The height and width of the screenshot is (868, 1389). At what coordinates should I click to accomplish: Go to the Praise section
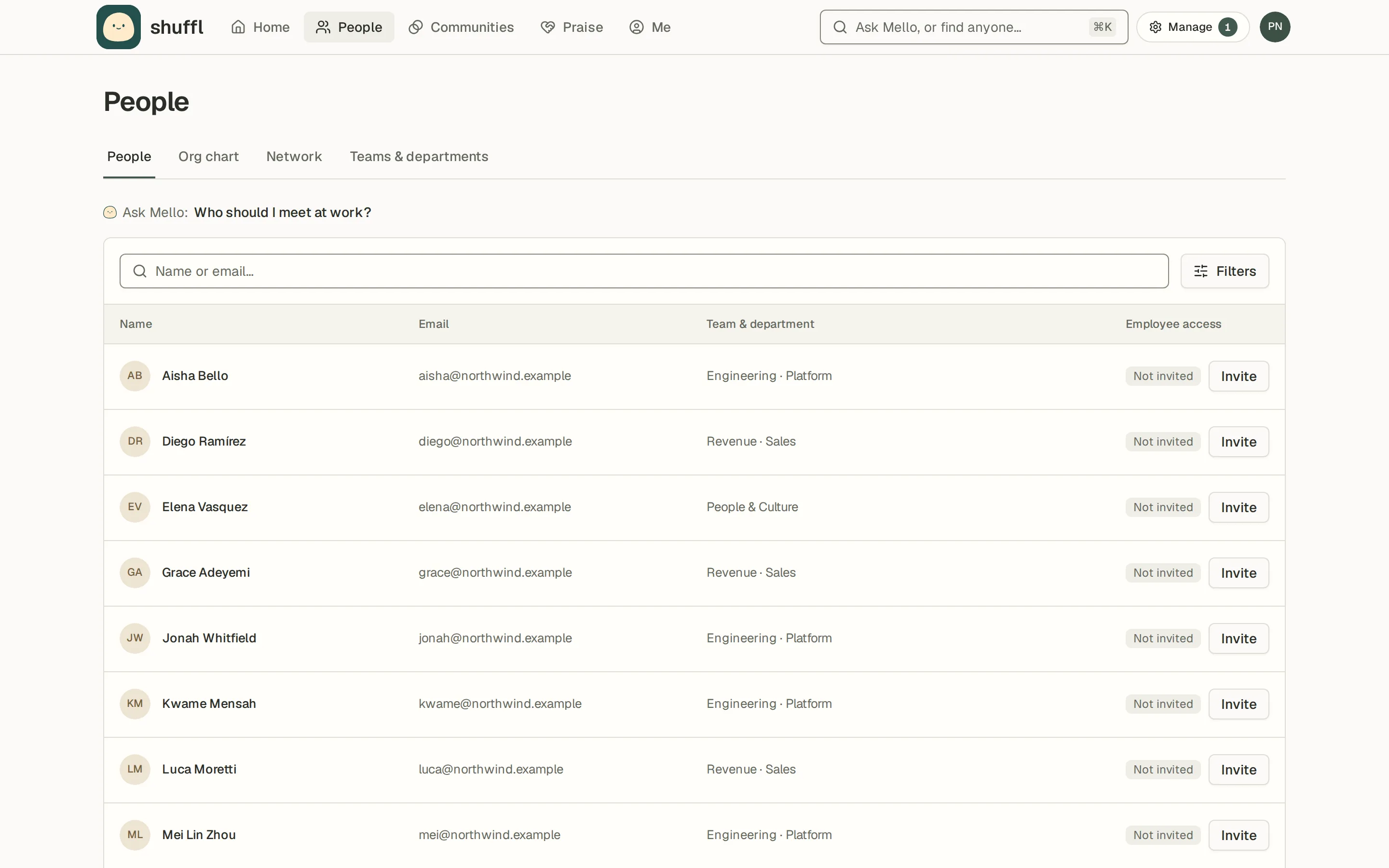point(572,27)
